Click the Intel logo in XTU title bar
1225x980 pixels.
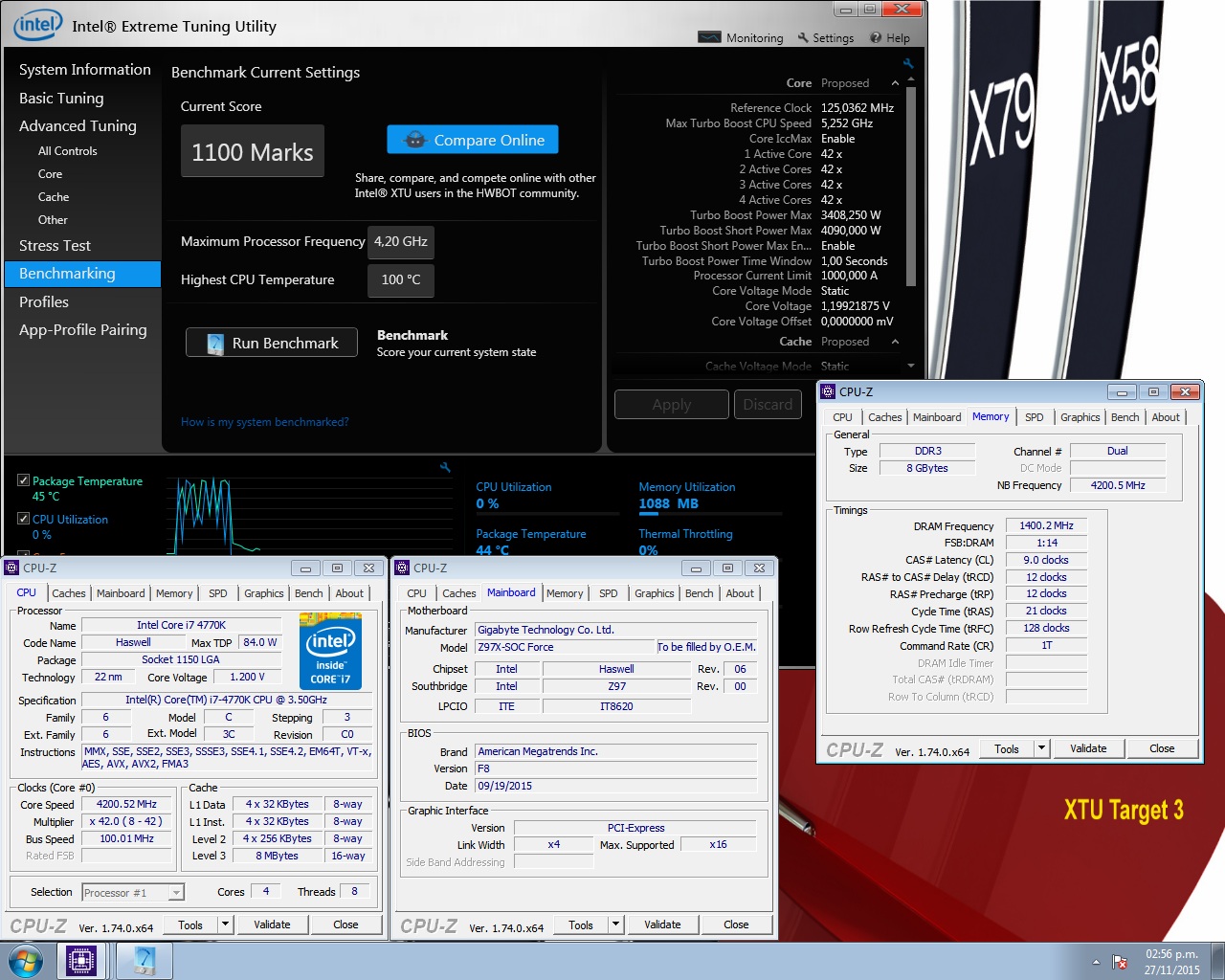click(37, 25)
